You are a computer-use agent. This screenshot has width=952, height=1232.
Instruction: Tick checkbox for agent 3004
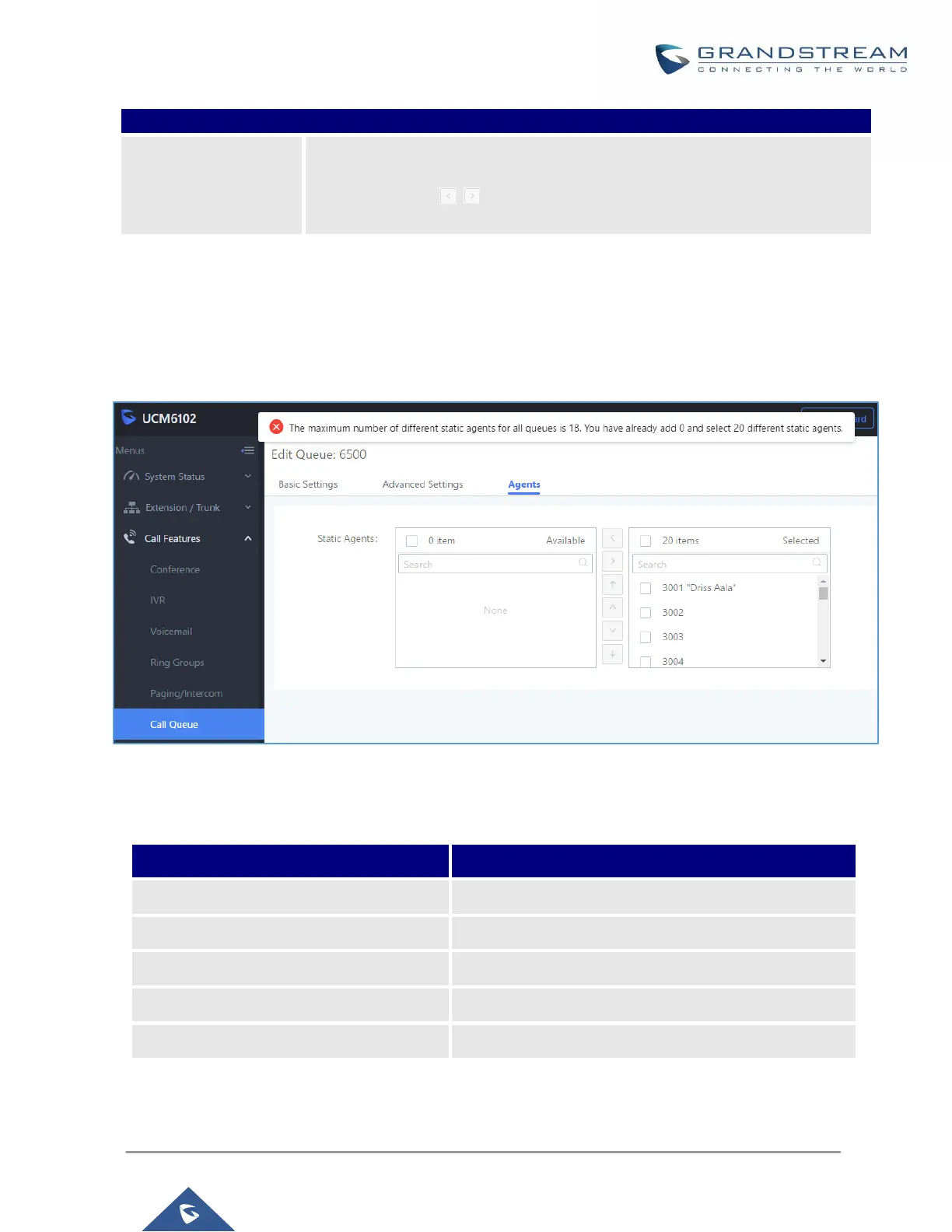pyautogui.click(x=646, y=662)
